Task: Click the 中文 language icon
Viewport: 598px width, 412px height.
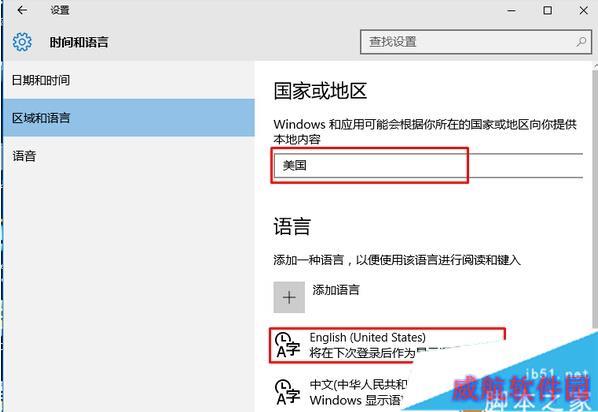Action: (288, 391)
